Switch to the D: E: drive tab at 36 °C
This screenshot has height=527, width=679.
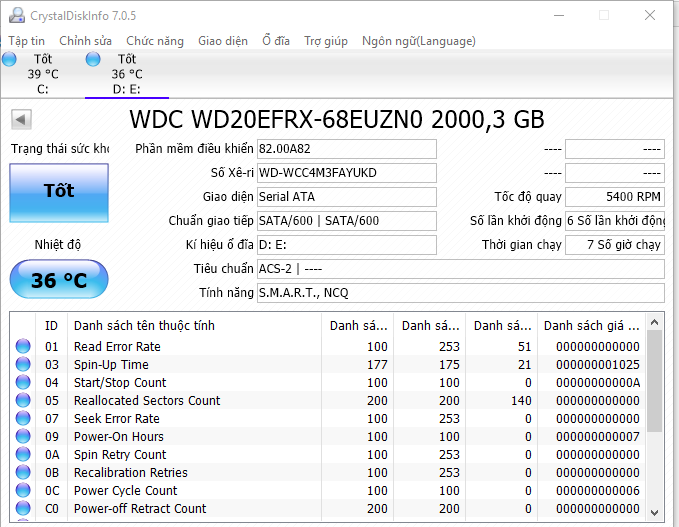coord(127,74)
